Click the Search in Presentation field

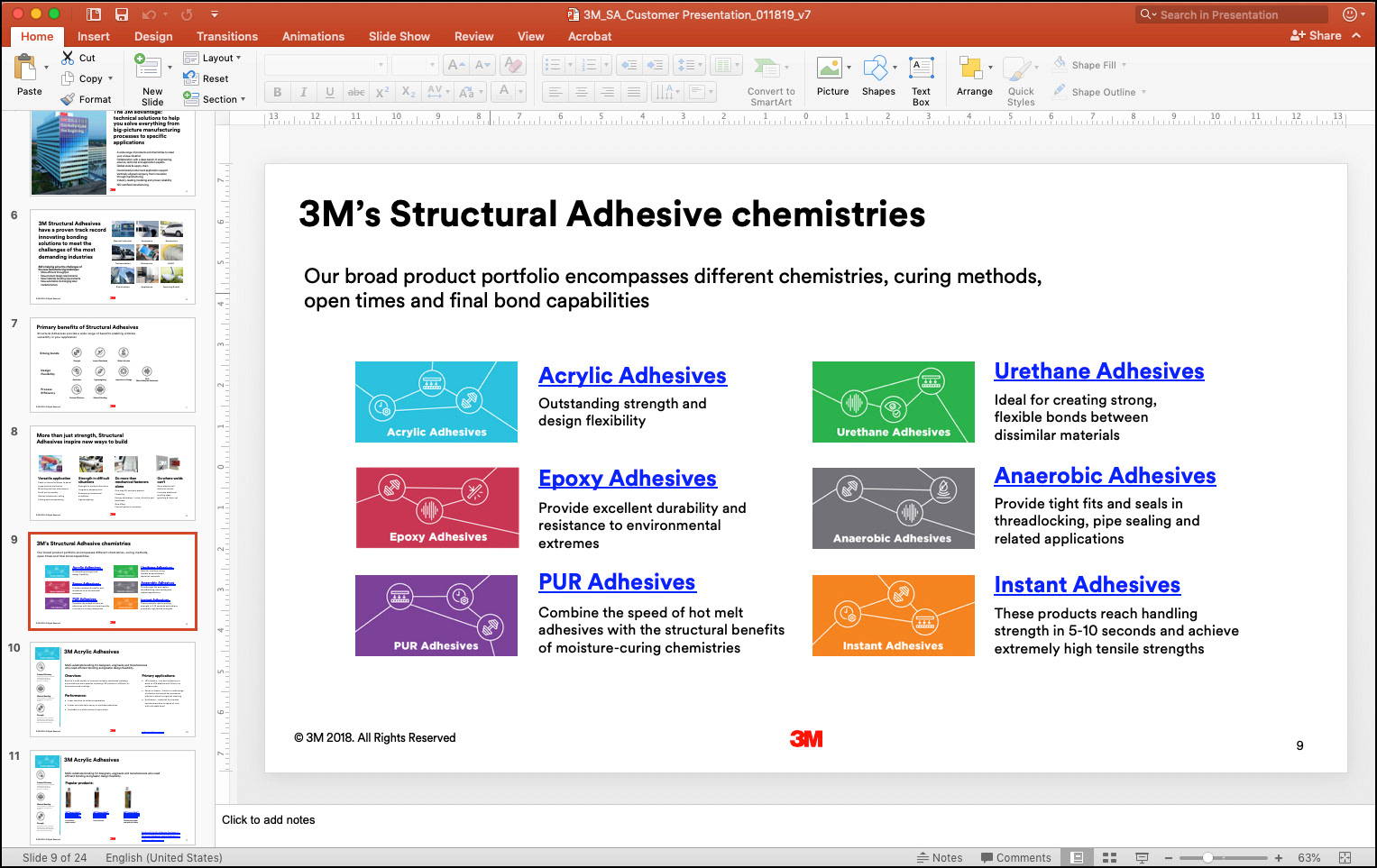pos(1233,14)
